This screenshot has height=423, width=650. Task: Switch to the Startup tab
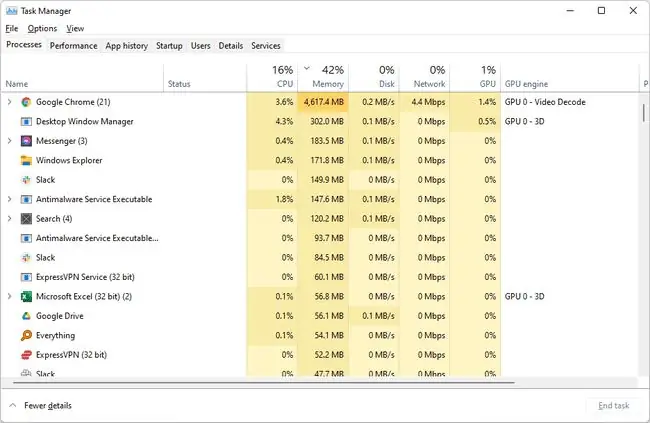[169, 46]
